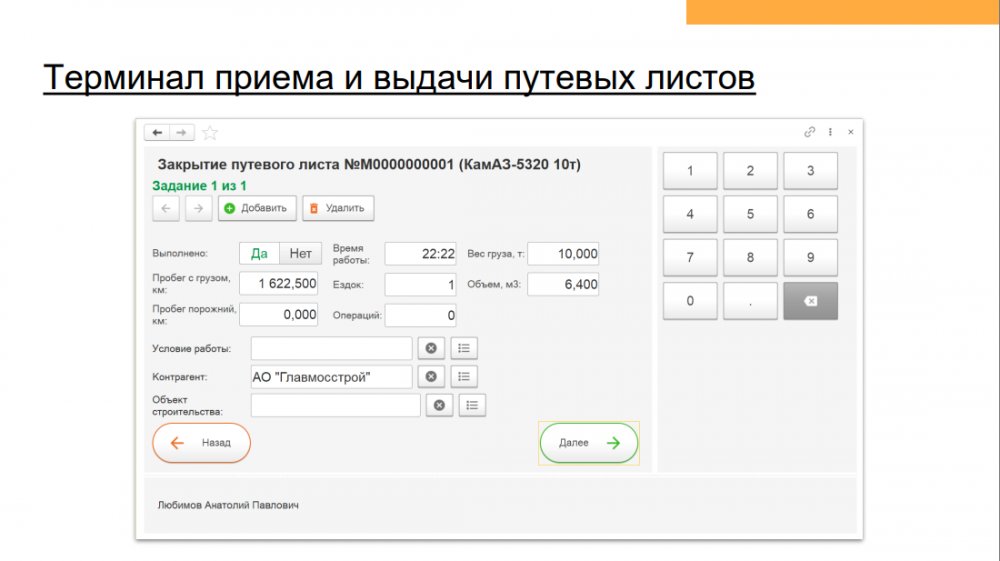Clear the Условие работы field

click(431, 348)
